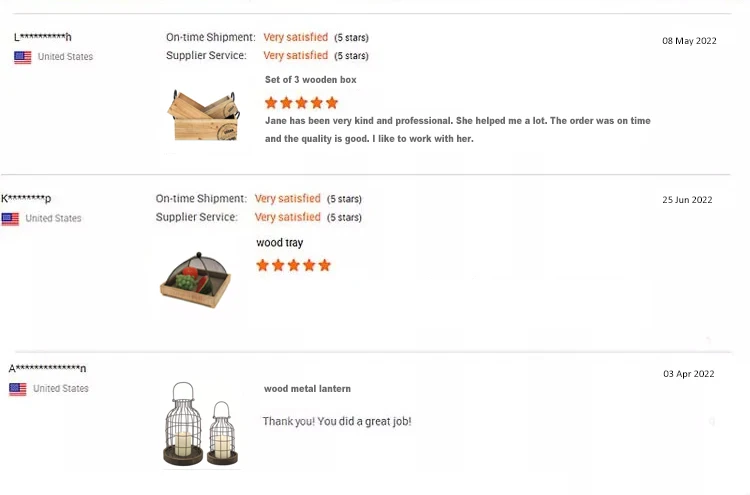Click the 08 May 2022 review date

[689, 41]
